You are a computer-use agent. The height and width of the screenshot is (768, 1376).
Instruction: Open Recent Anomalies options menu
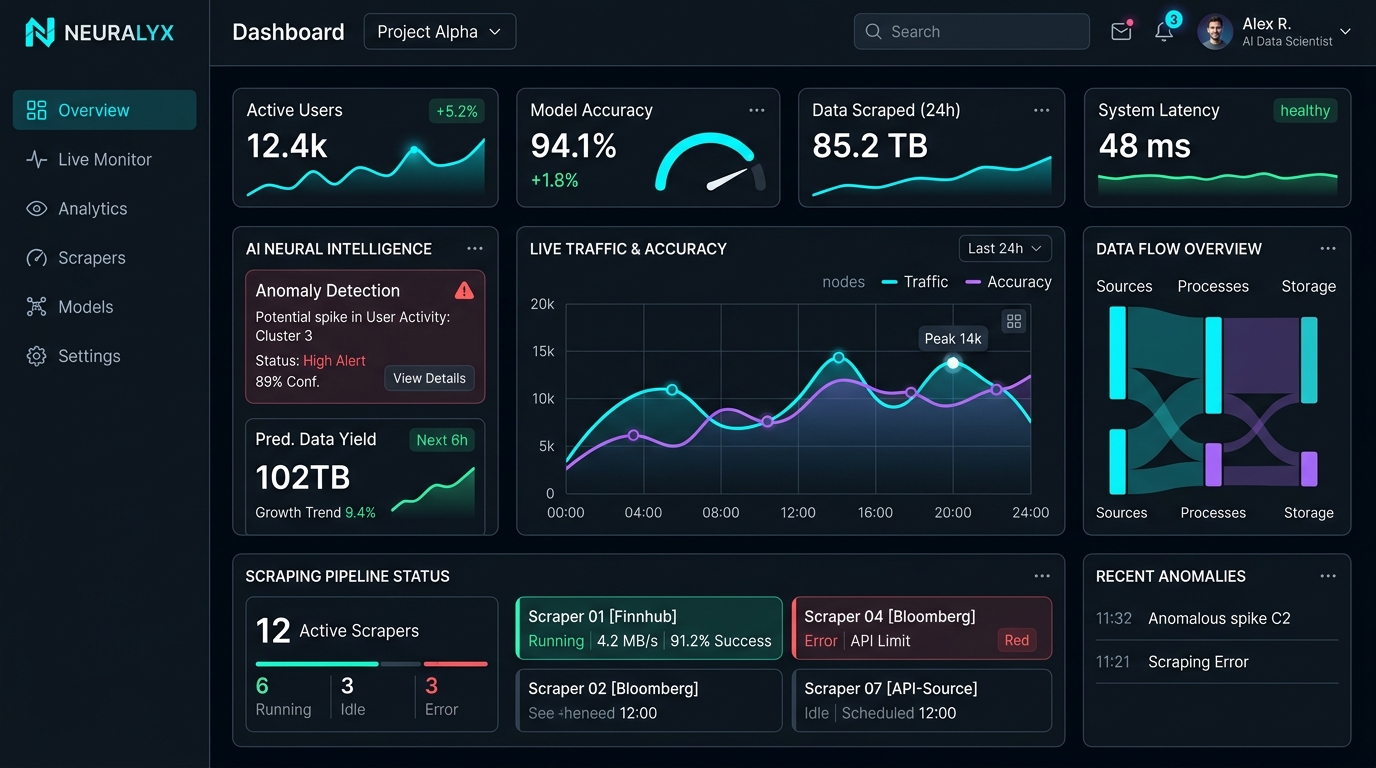point(1328,576)
